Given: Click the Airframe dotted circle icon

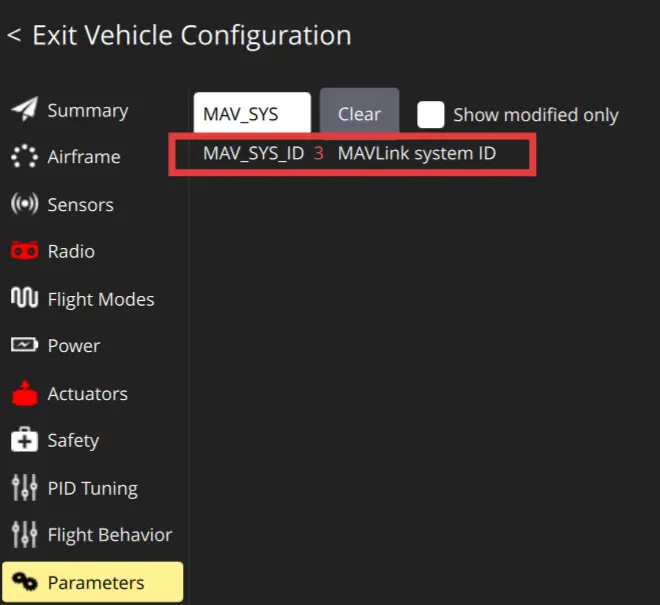Looking at the screenshot, I should point(24,156).
